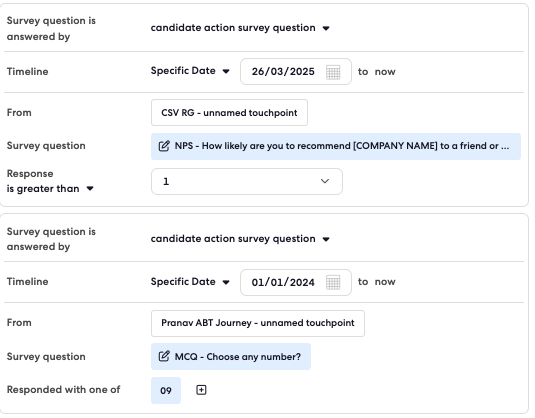Click edit icon on NPS survey question
The image size is (535, 418).
click(164, 146)
